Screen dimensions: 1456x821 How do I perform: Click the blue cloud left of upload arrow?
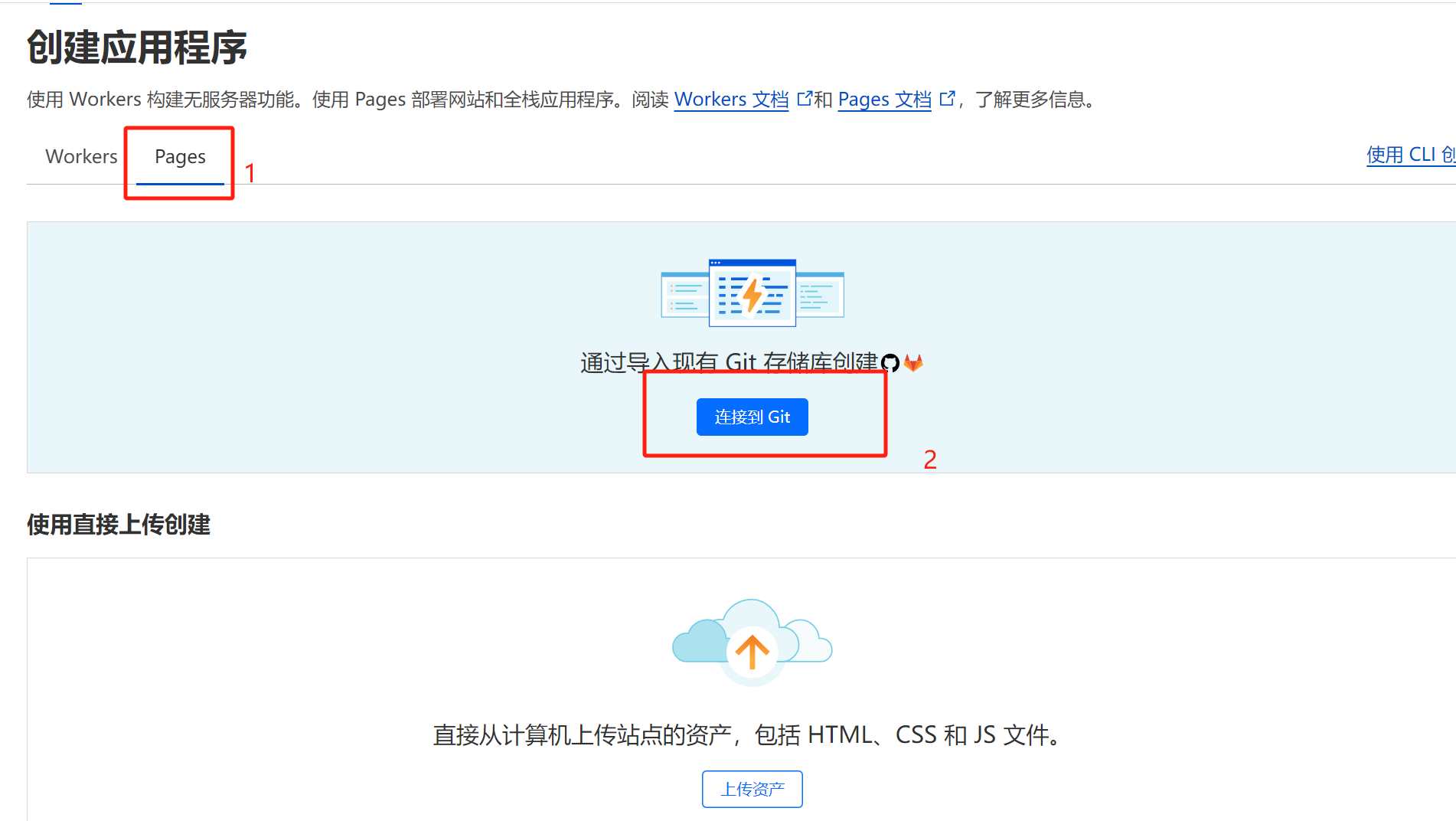pyautogui.click(x=698, y=642)
